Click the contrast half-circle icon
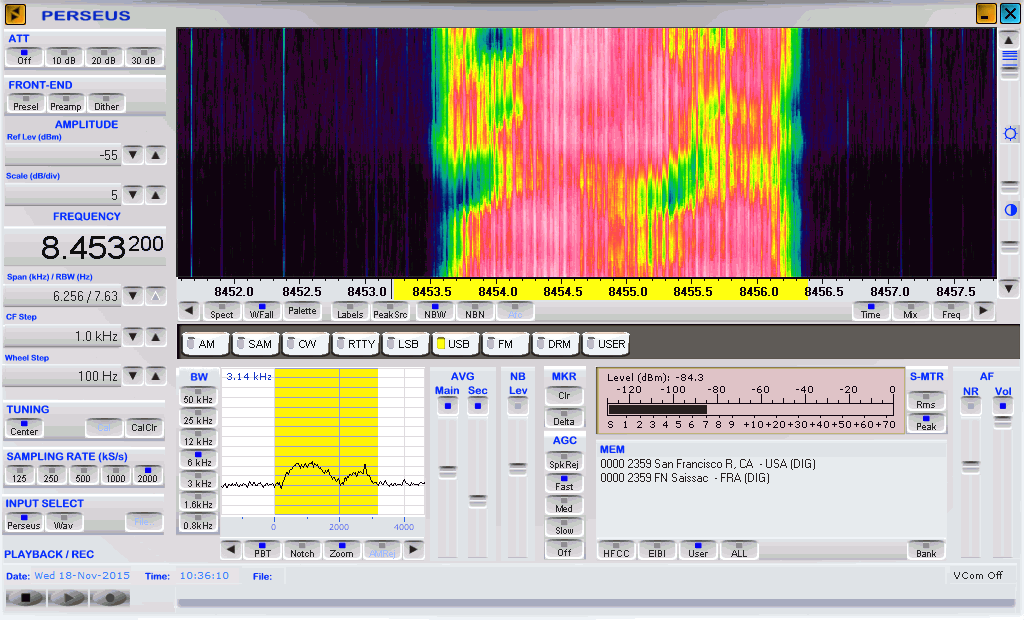 coord(1010,210)
